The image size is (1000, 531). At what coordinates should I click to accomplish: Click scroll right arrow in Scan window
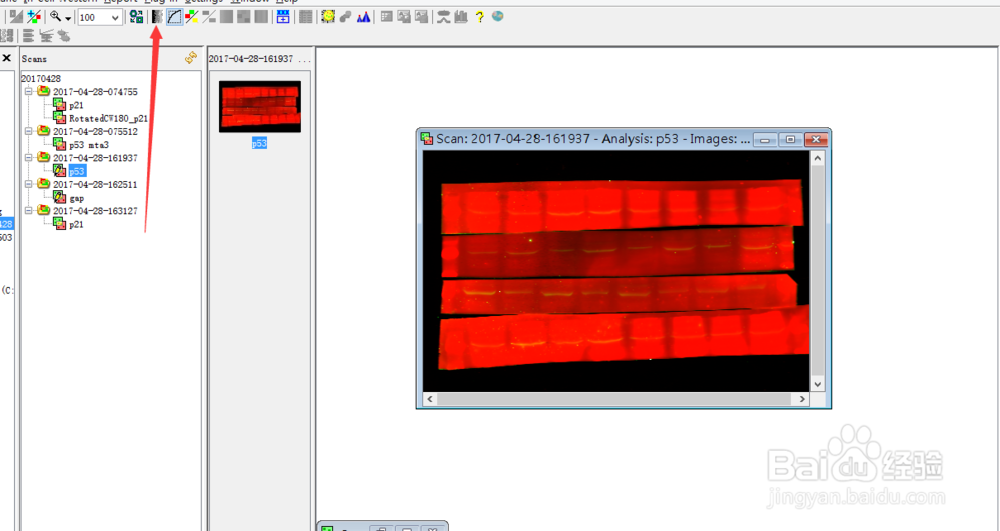tap(802, 399)
